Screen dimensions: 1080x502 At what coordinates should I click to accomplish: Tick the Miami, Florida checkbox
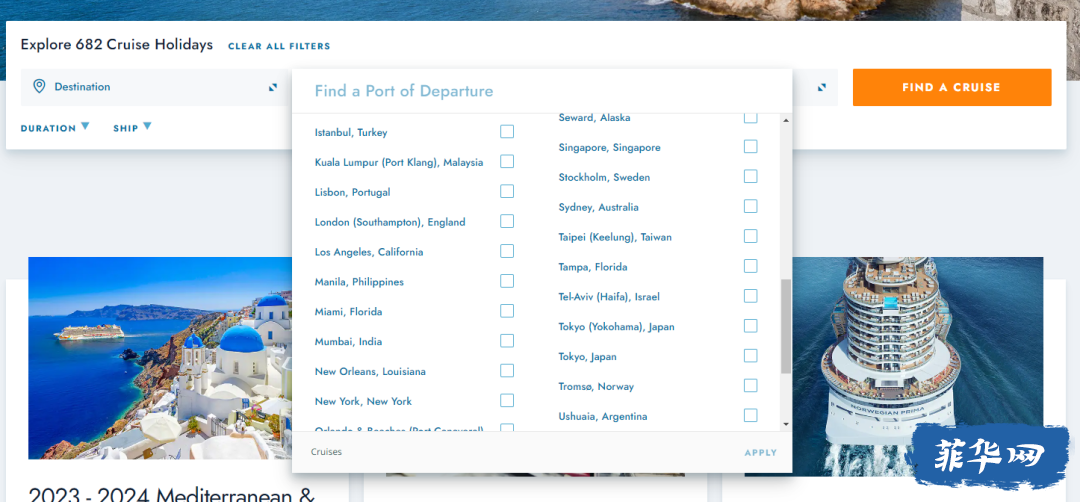coord(507,311)
